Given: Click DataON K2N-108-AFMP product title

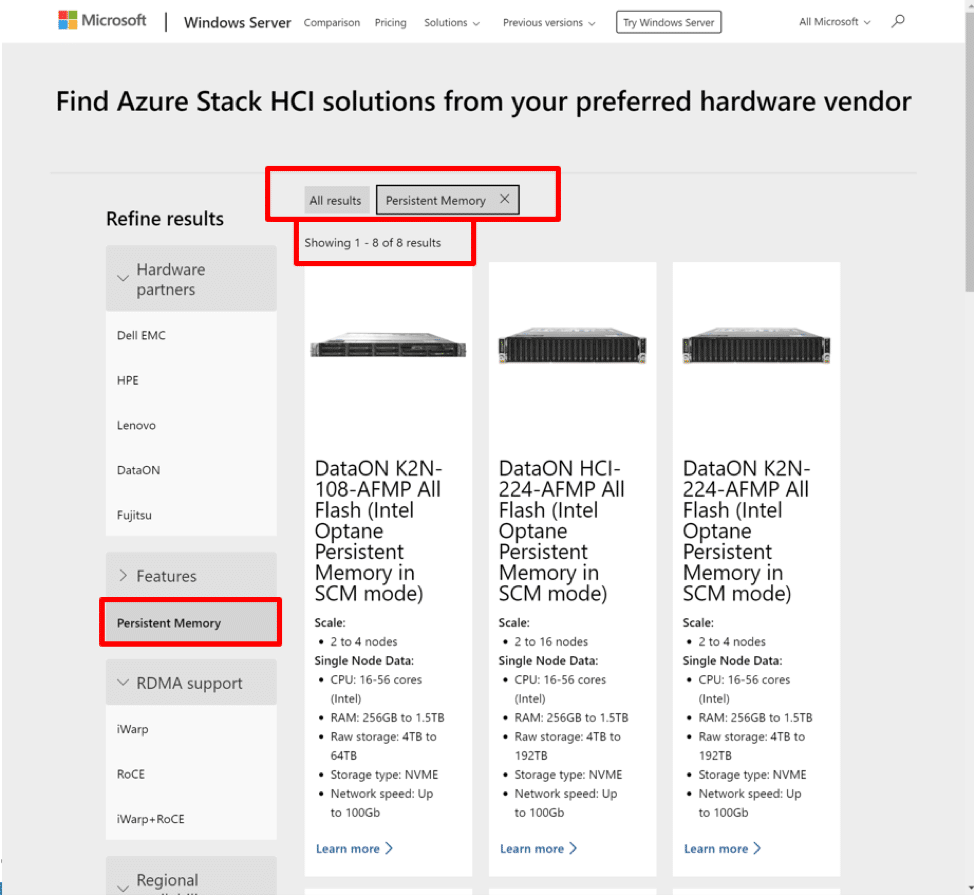Looking at the screenshot, I should click(x=378, y=530).
